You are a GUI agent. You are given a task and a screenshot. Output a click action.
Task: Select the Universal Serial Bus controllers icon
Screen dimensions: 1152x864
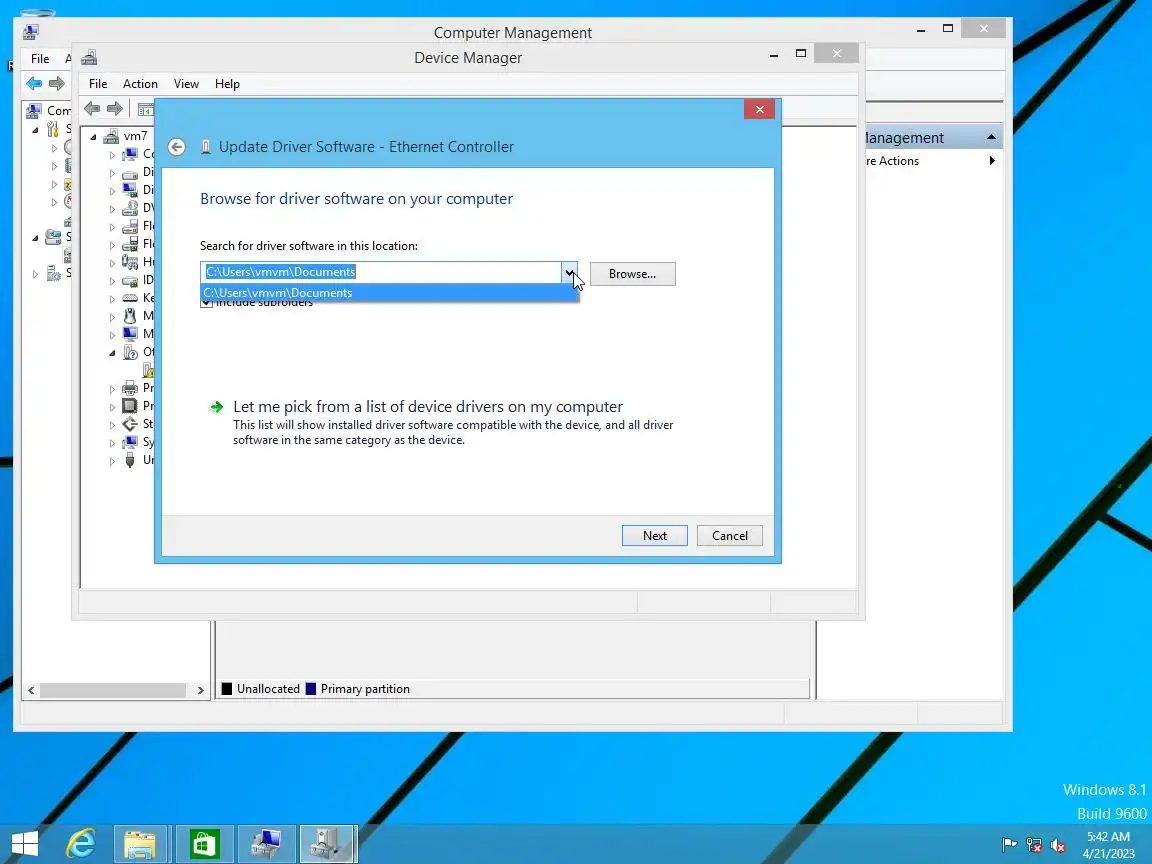[130, 461]
